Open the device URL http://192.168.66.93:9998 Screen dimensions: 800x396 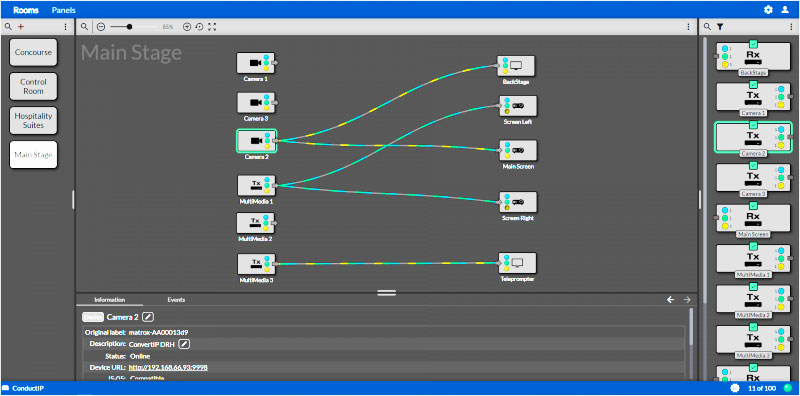(x=168, y=367)
